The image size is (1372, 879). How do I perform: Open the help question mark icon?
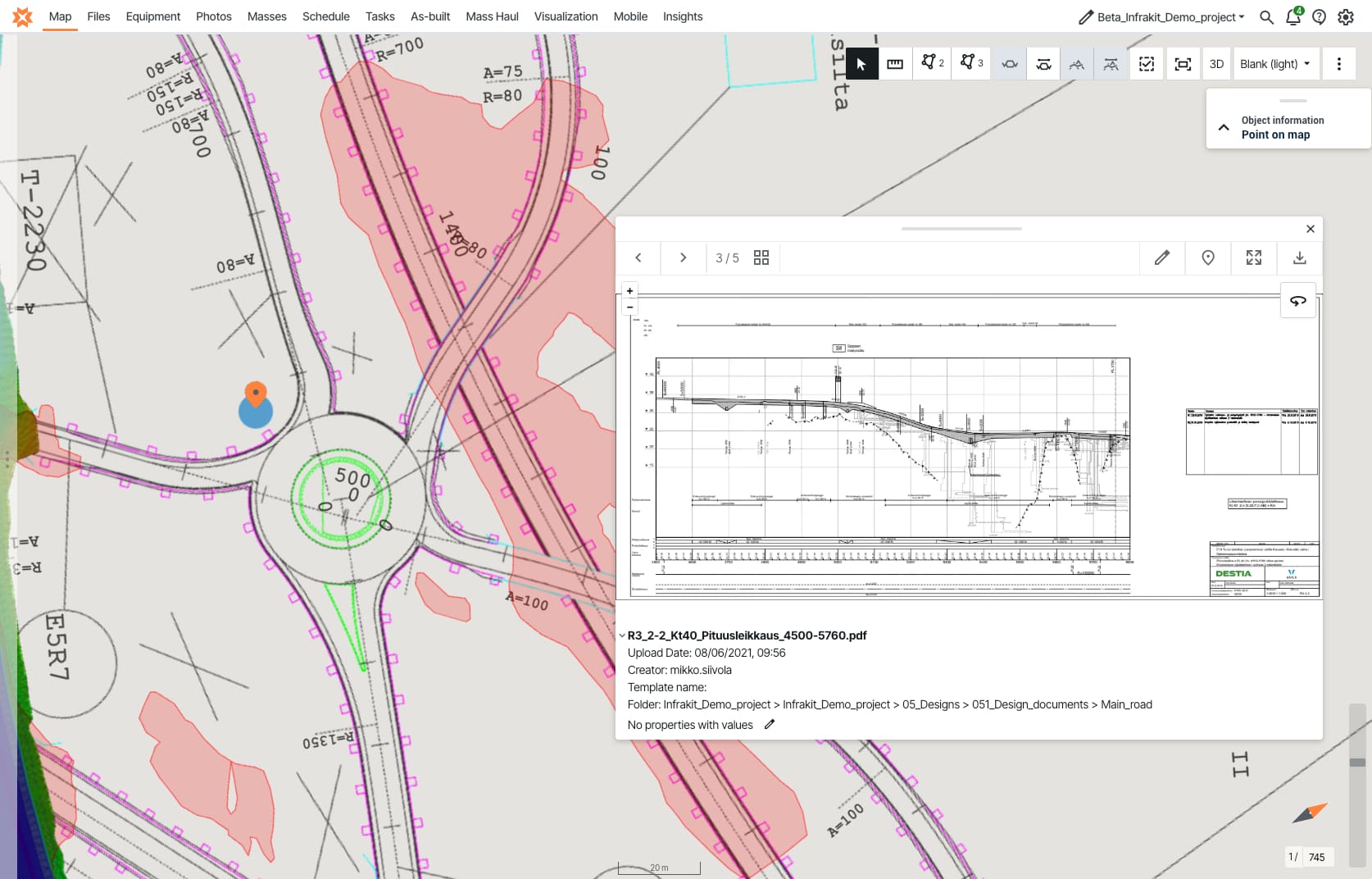pos(1319,16)
